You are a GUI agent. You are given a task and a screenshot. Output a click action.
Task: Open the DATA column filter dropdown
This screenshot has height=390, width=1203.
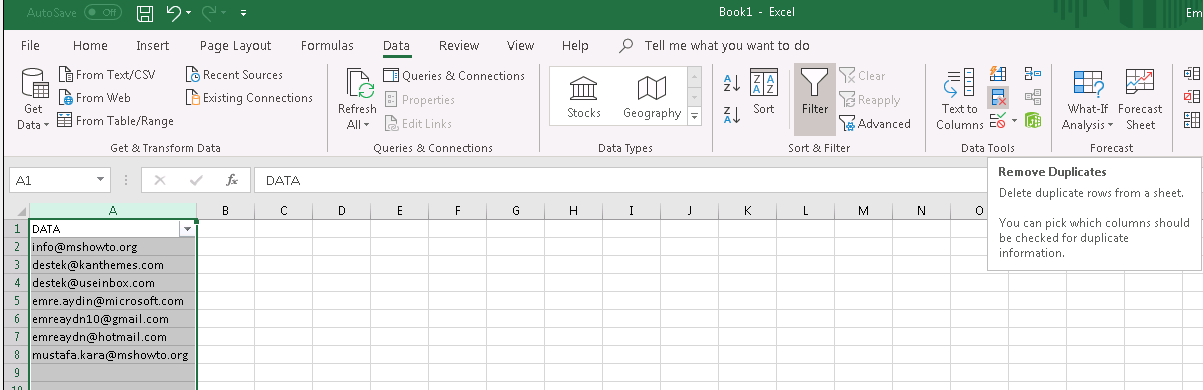click(187, 229)
